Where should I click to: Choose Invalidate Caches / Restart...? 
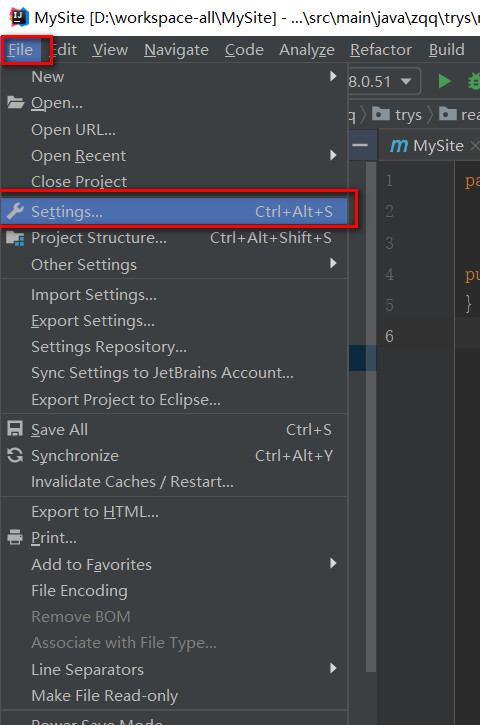tap(174, 482)
